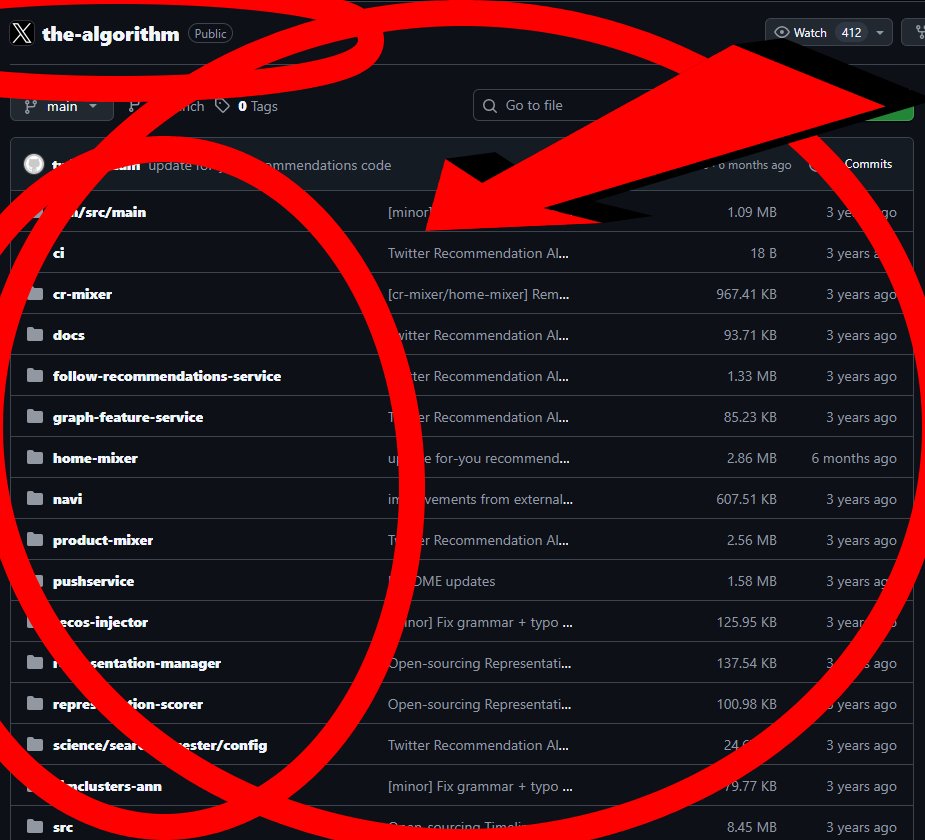
Task: Open navi row's 'vements from external...' commit message
Action: 480,499
